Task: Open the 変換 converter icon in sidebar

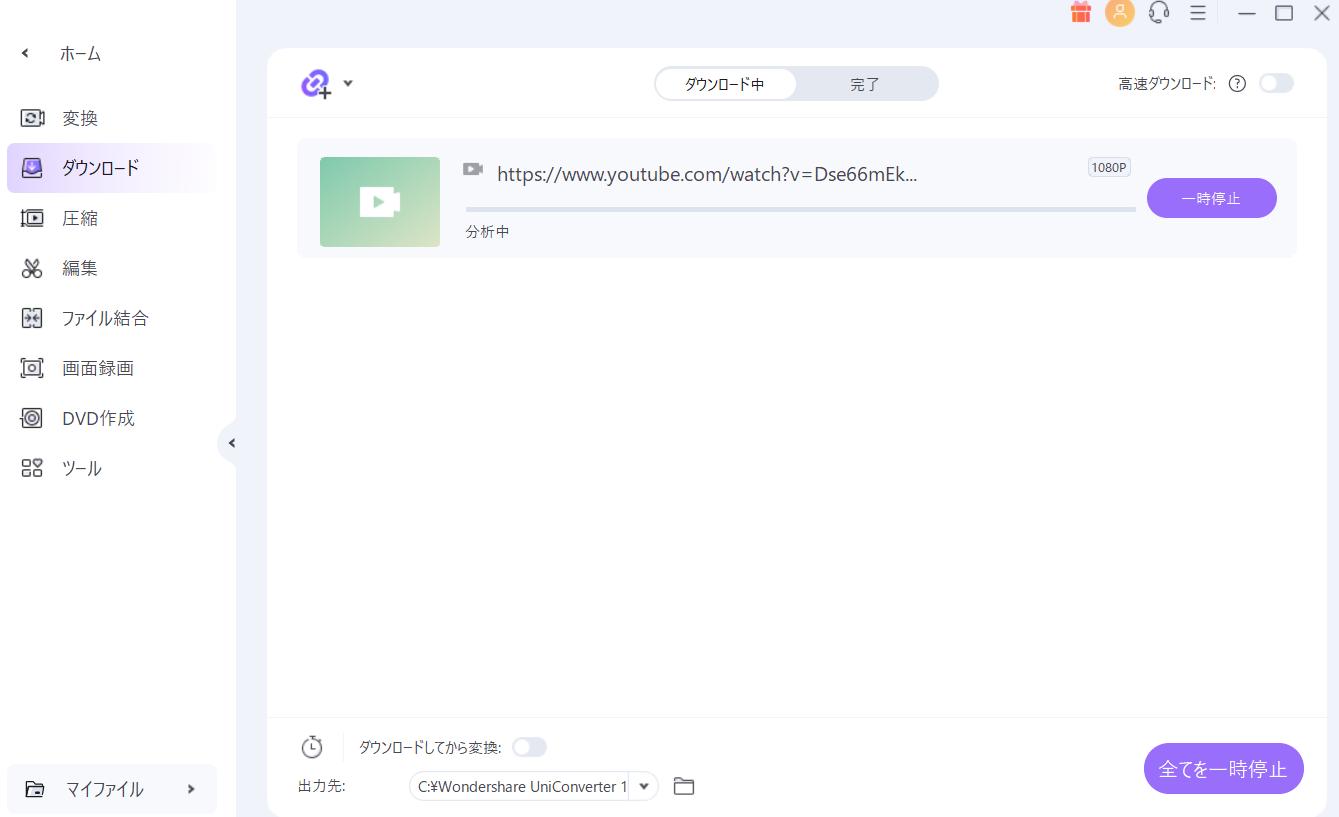Action: coord(32,118)
